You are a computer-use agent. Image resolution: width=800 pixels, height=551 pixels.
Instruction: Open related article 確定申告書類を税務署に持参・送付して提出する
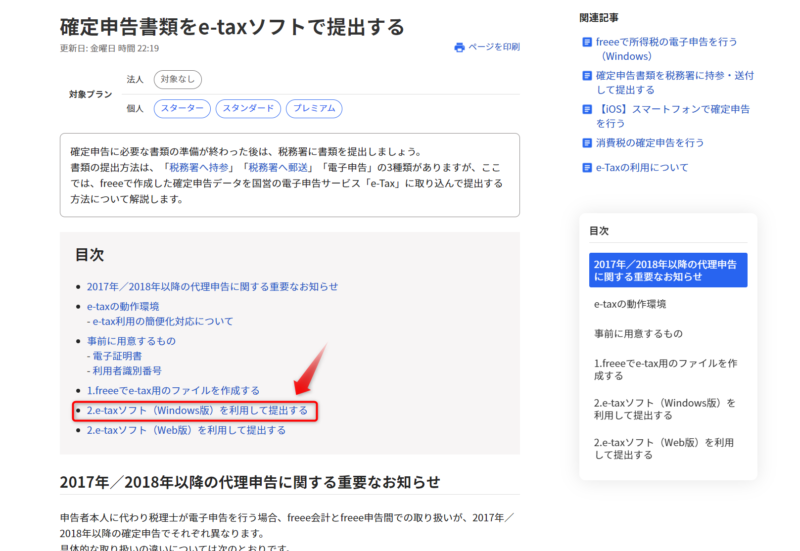(674, 83)
